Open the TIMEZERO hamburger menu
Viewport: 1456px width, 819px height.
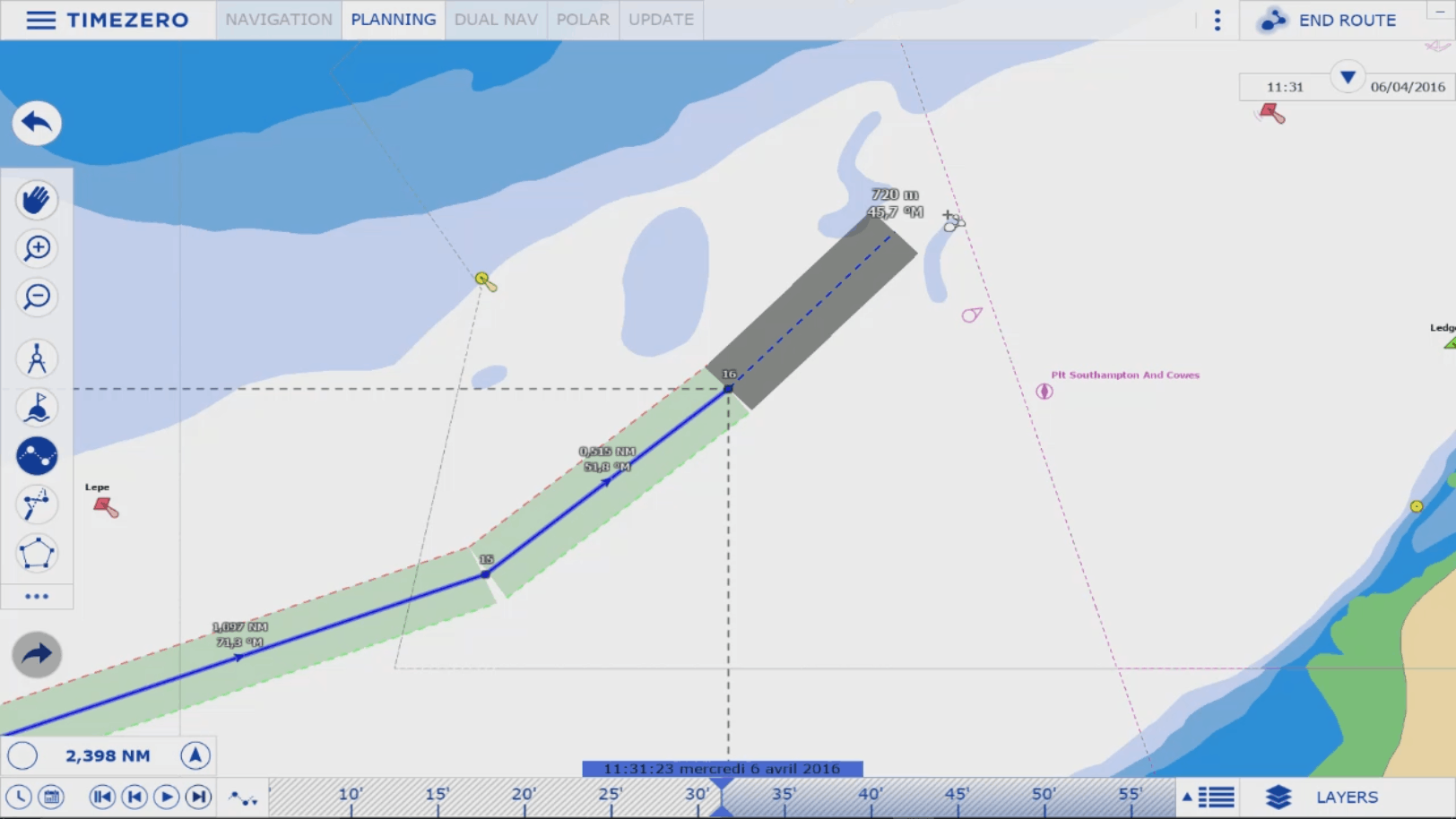pos(40,20)
